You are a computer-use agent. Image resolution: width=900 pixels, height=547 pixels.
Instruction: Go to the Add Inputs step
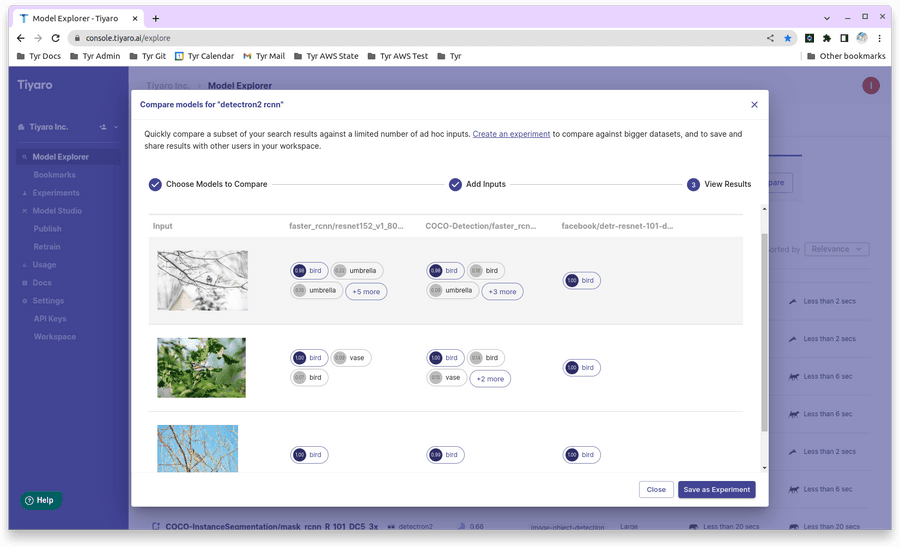(478, 184)
